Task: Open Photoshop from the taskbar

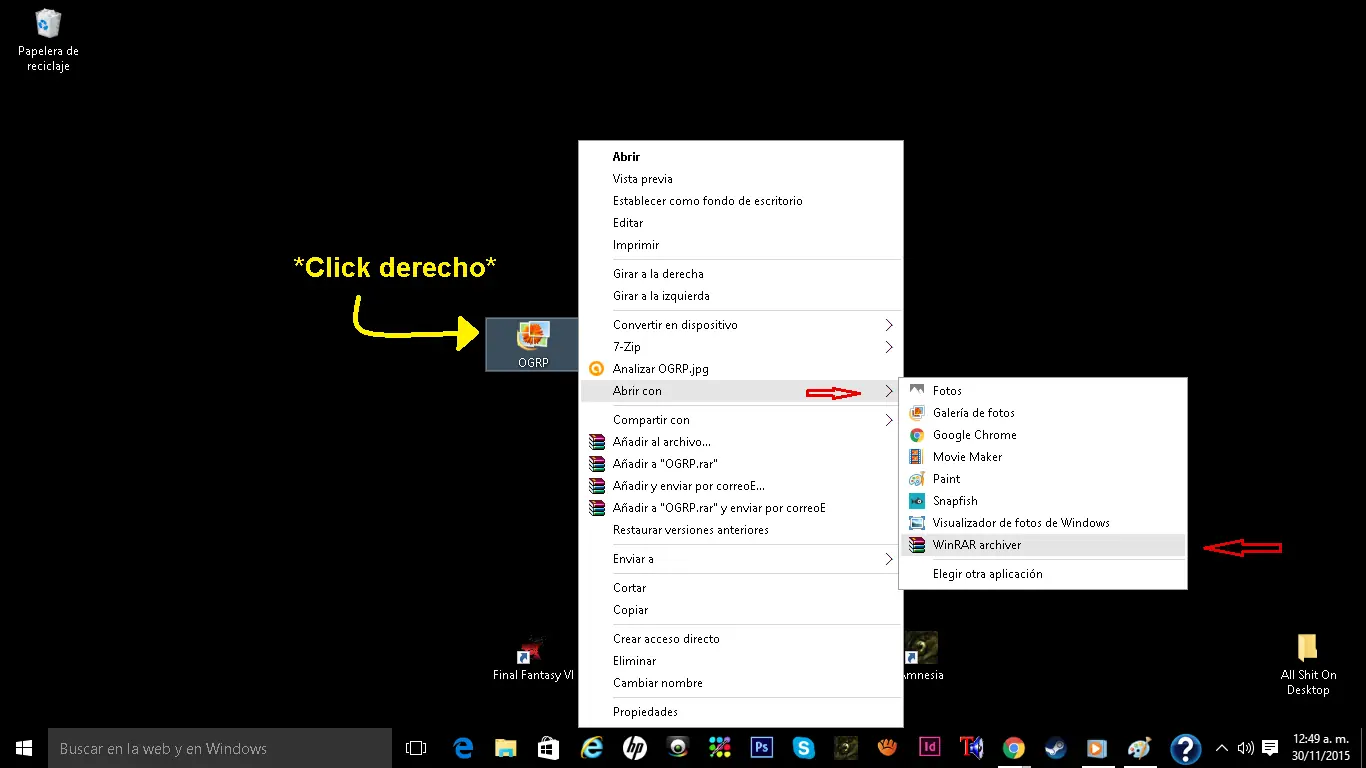Action: click(x=762, y=748)
